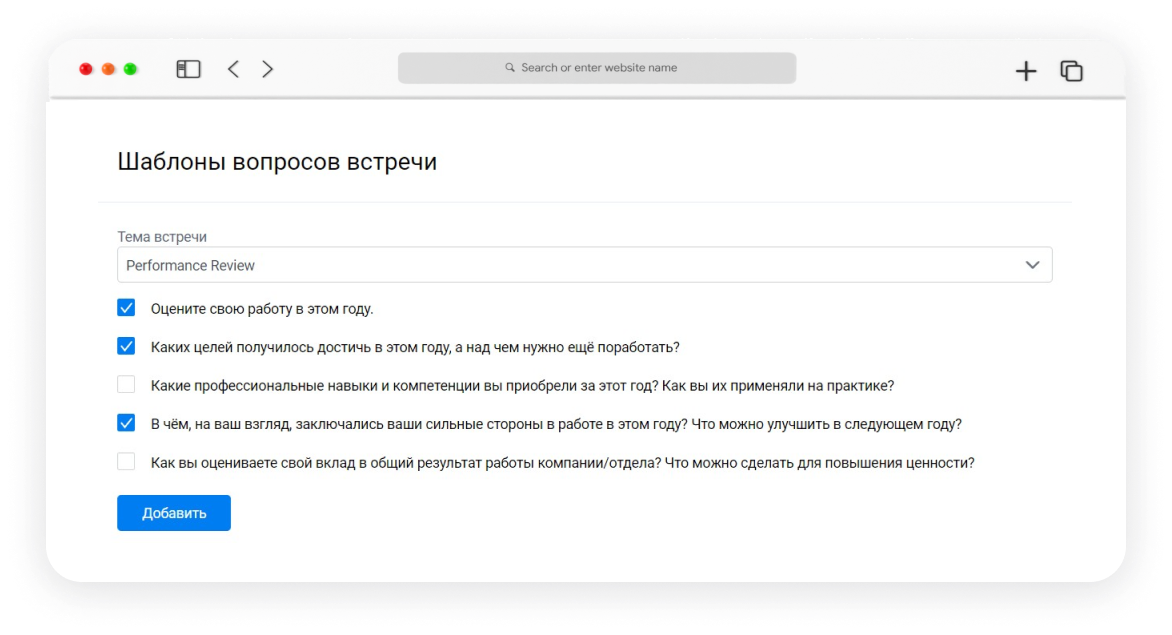Screen dimensions: 1172x635
Task: Go forward with the right arrow
Action: tap(268, 69)
